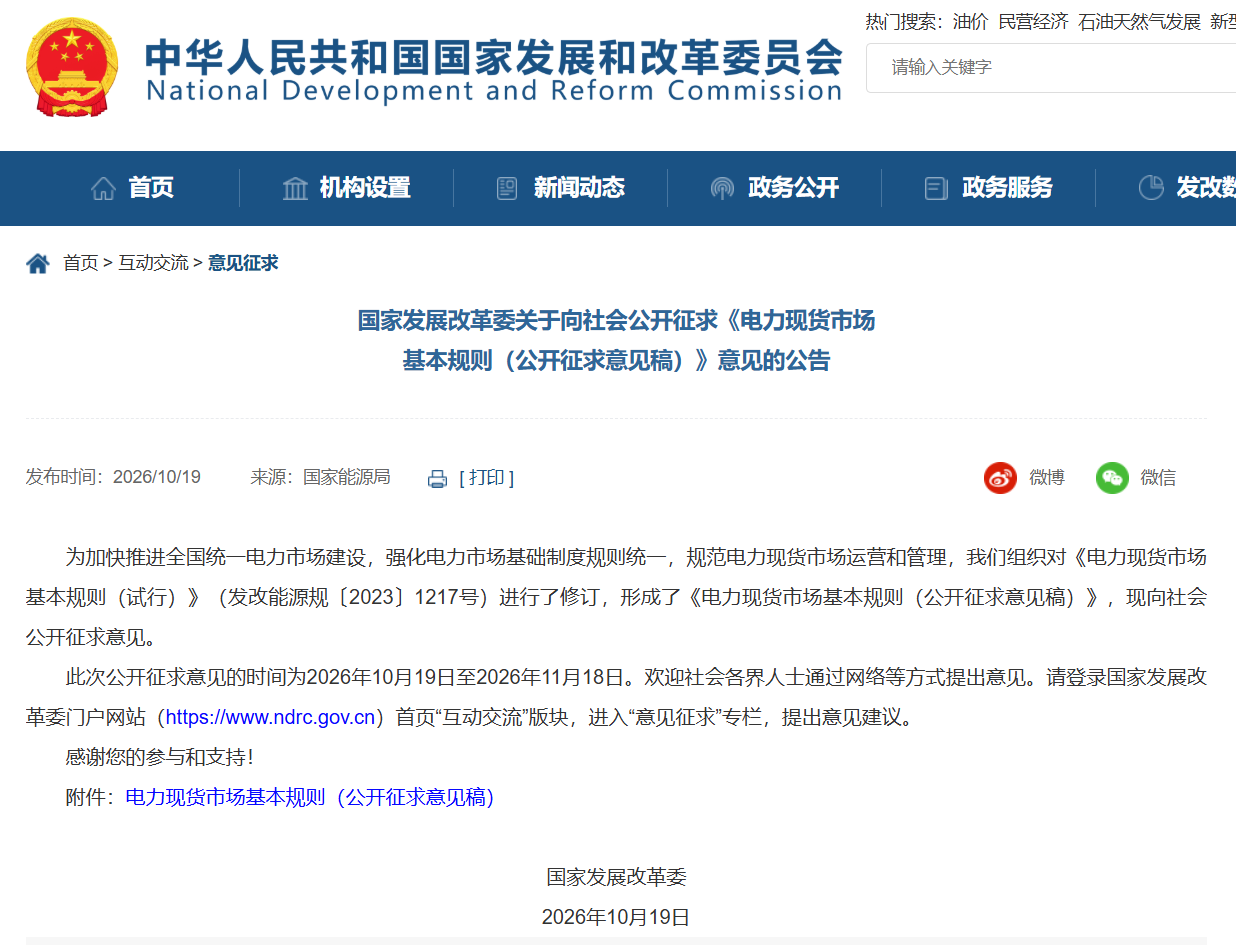Click the closing date 2026年10月19日
This screenshot has height=945, width=1236.
[x=616, y=917]
